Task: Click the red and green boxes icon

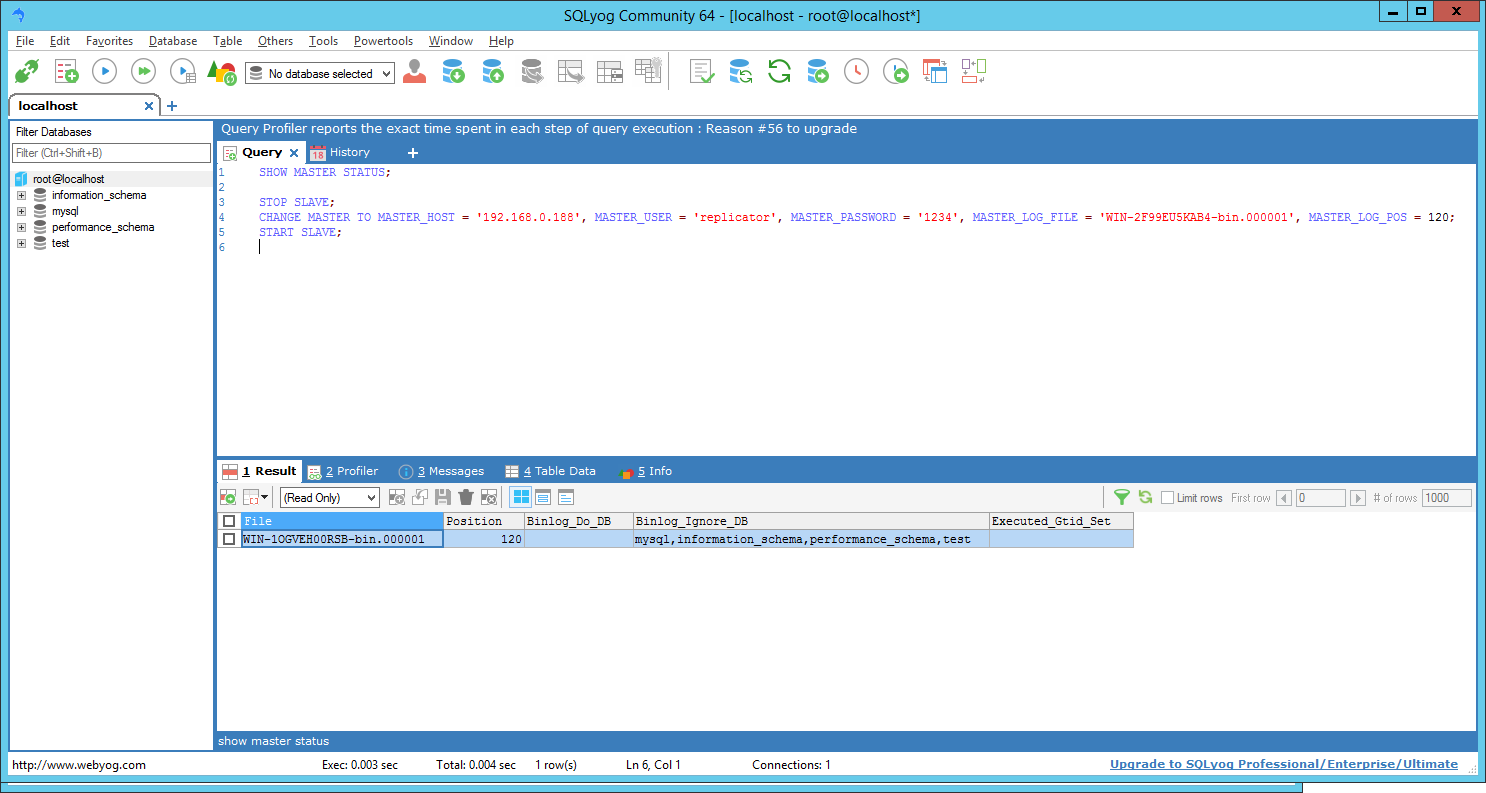Action: coord(973,72)
